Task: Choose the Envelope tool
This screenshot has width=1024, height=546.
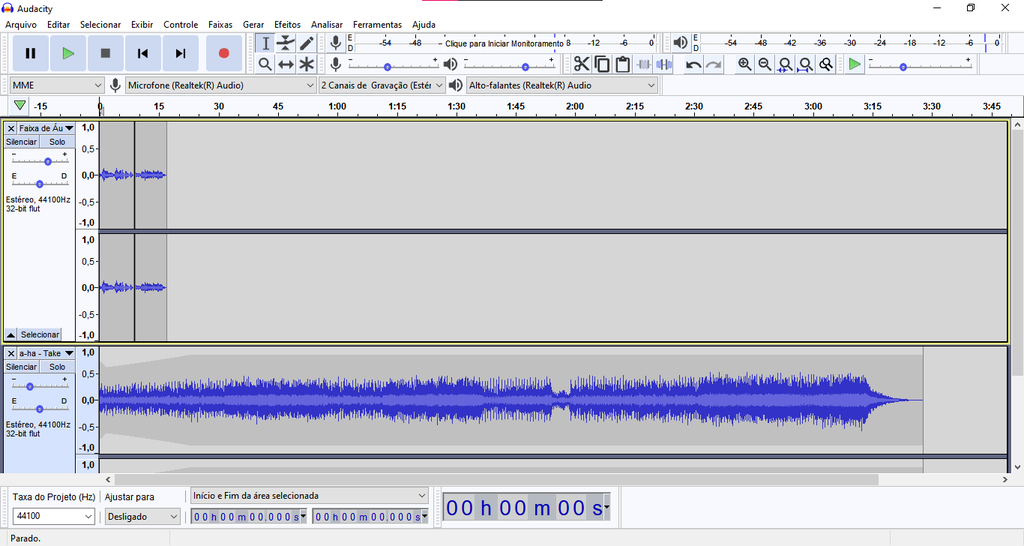Action: point(286,44)
